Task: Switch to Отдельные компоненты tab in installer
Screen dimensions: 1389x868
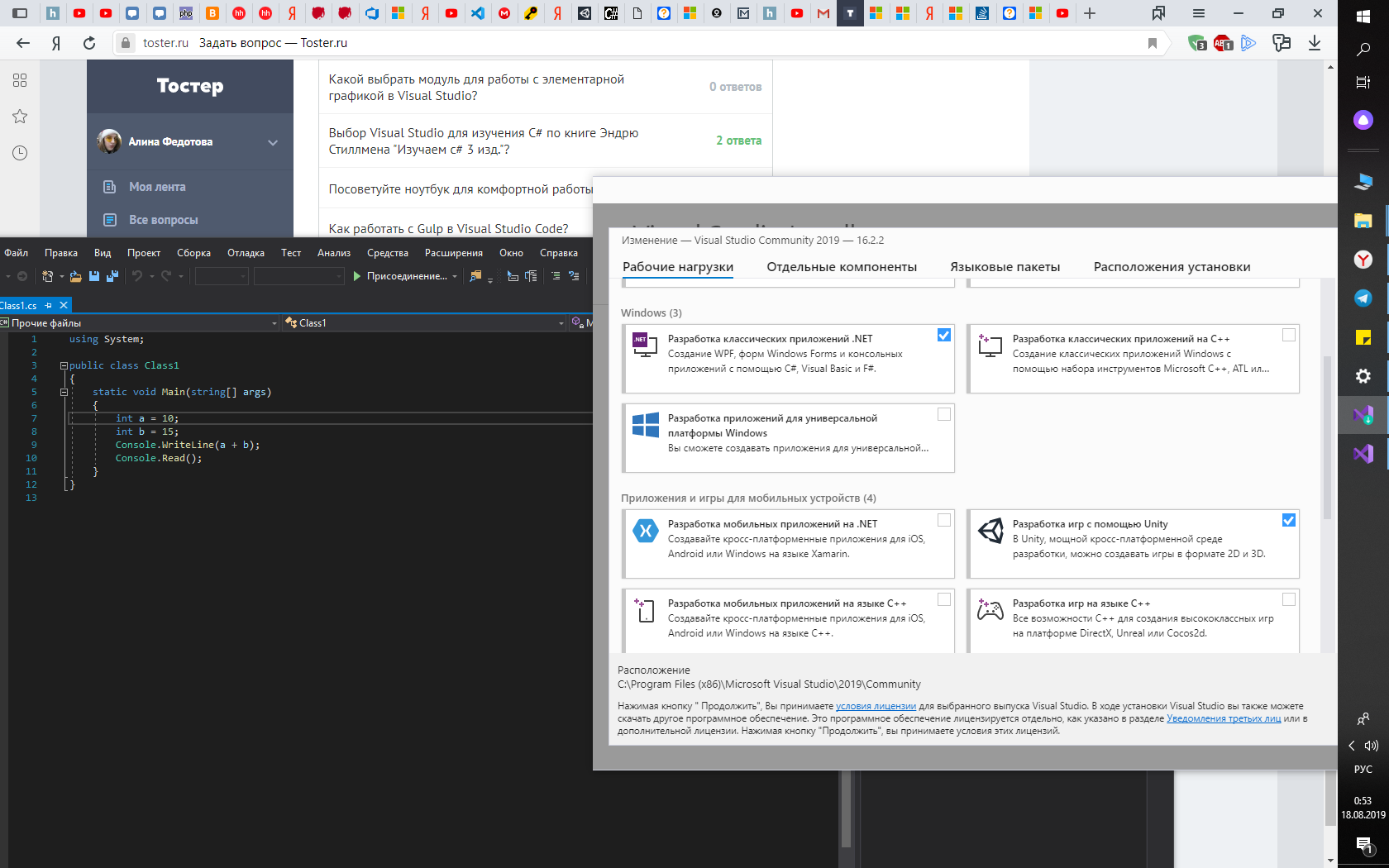Action: coord(842,267)
